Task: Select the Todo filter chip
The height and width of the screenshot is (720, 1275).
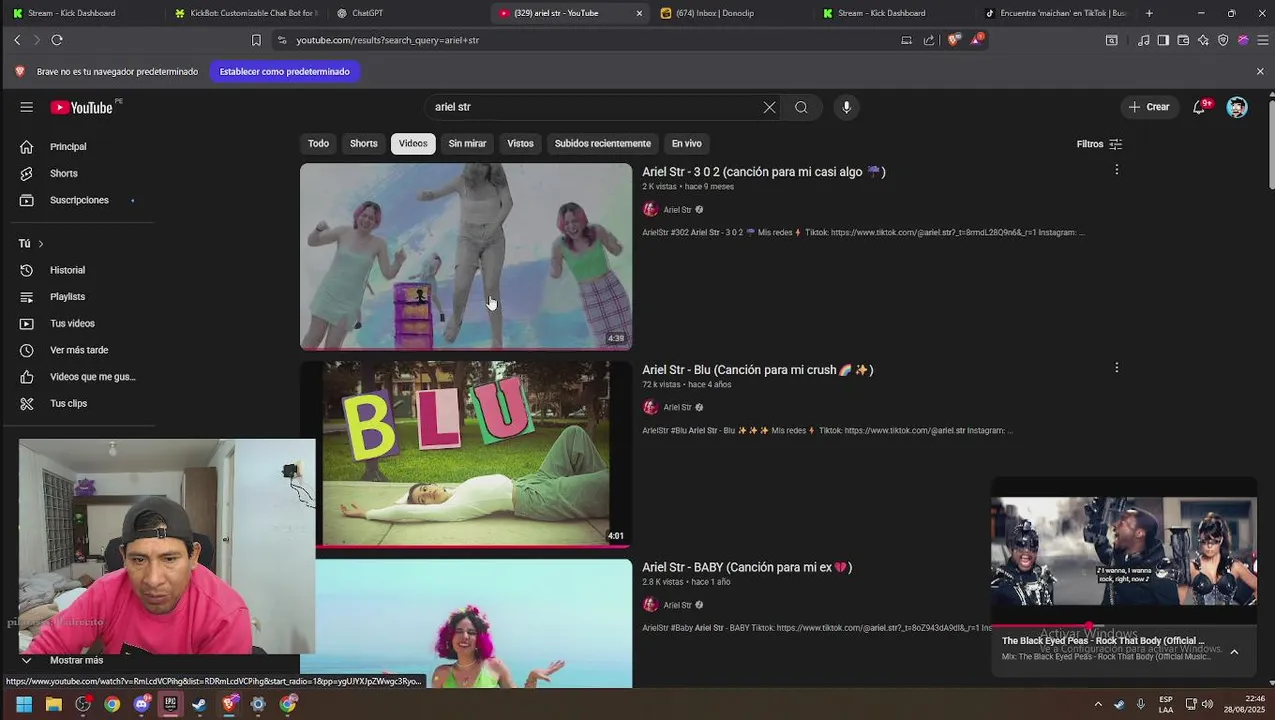Action: 318,143
